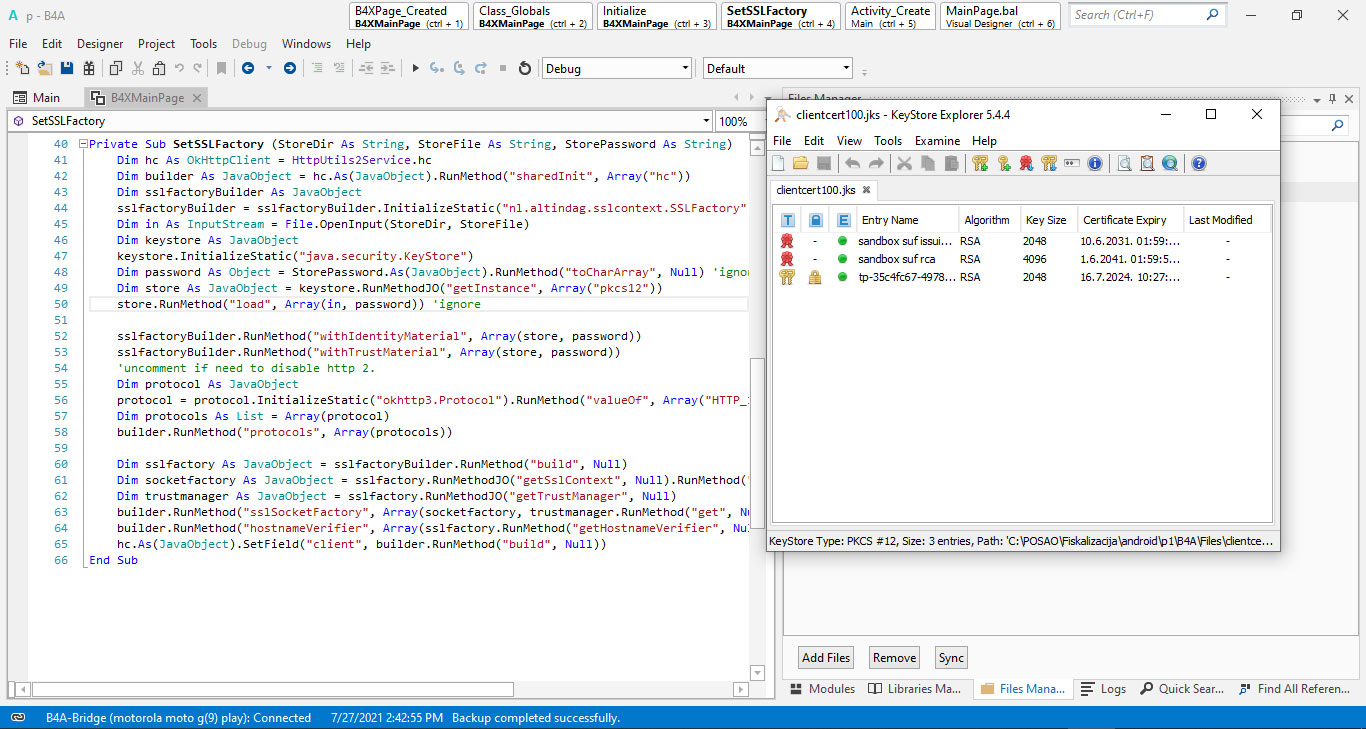Save the B4A project with the floppy icon
This screenshot has height=729, width=1366.
tap(67, 69)
